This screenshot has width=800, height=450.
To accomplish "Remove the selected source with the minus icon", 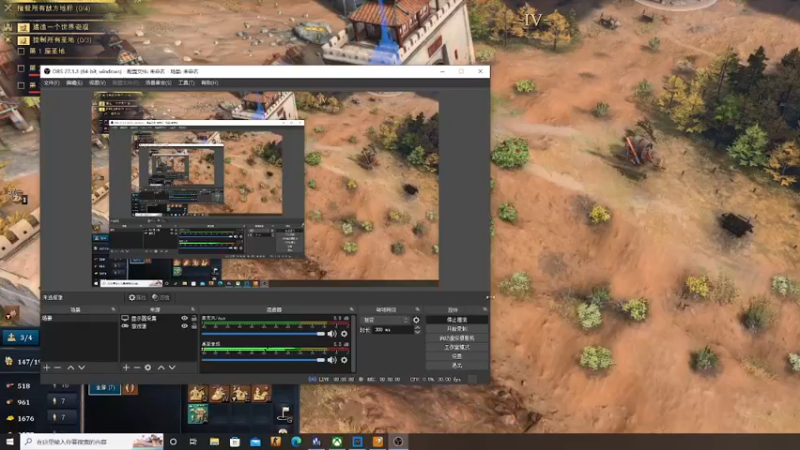I will [137, 367].
